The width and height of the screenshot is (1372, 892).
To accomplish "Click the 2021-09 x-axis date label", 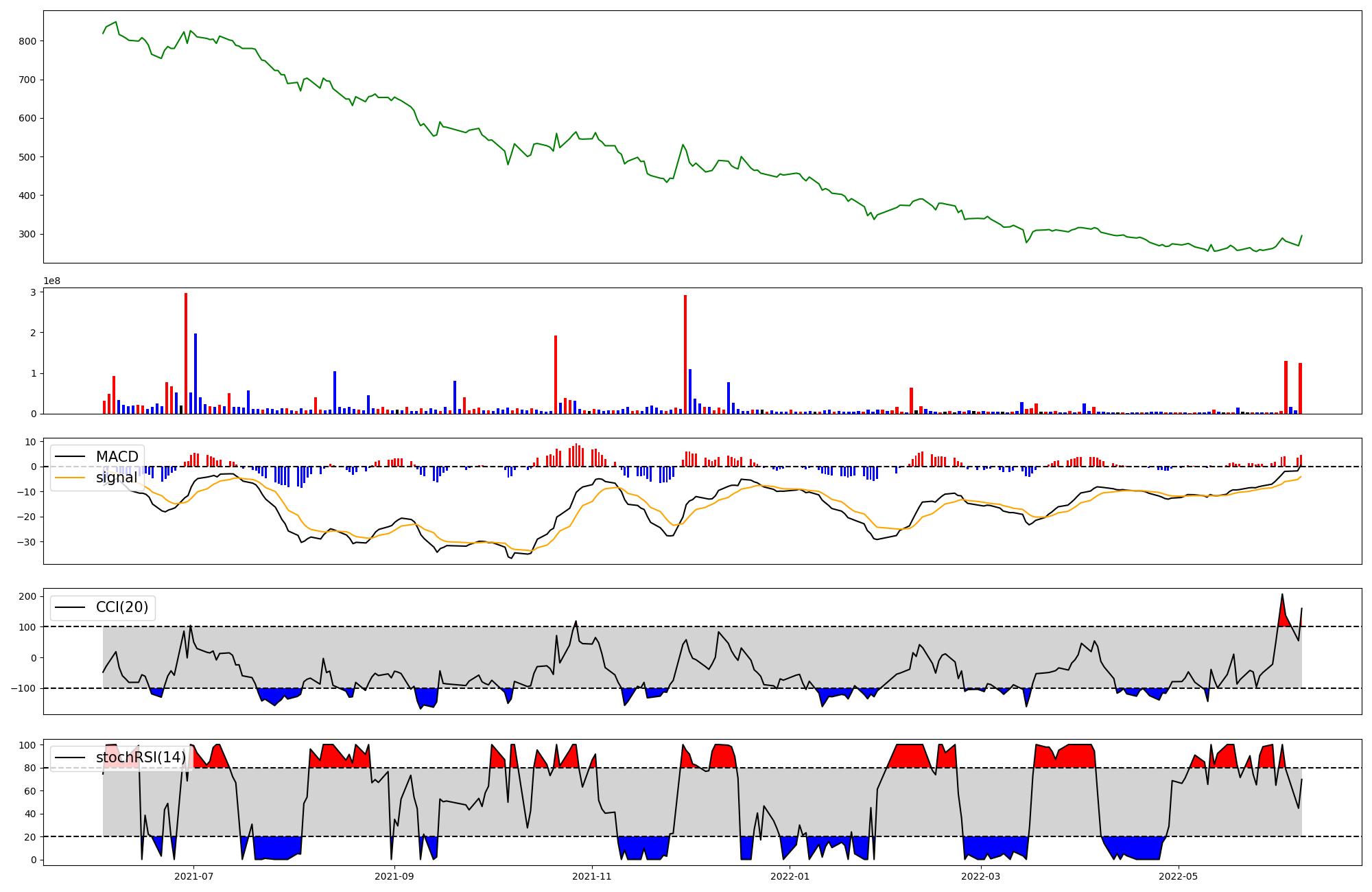I will click(x=394, y=876).
